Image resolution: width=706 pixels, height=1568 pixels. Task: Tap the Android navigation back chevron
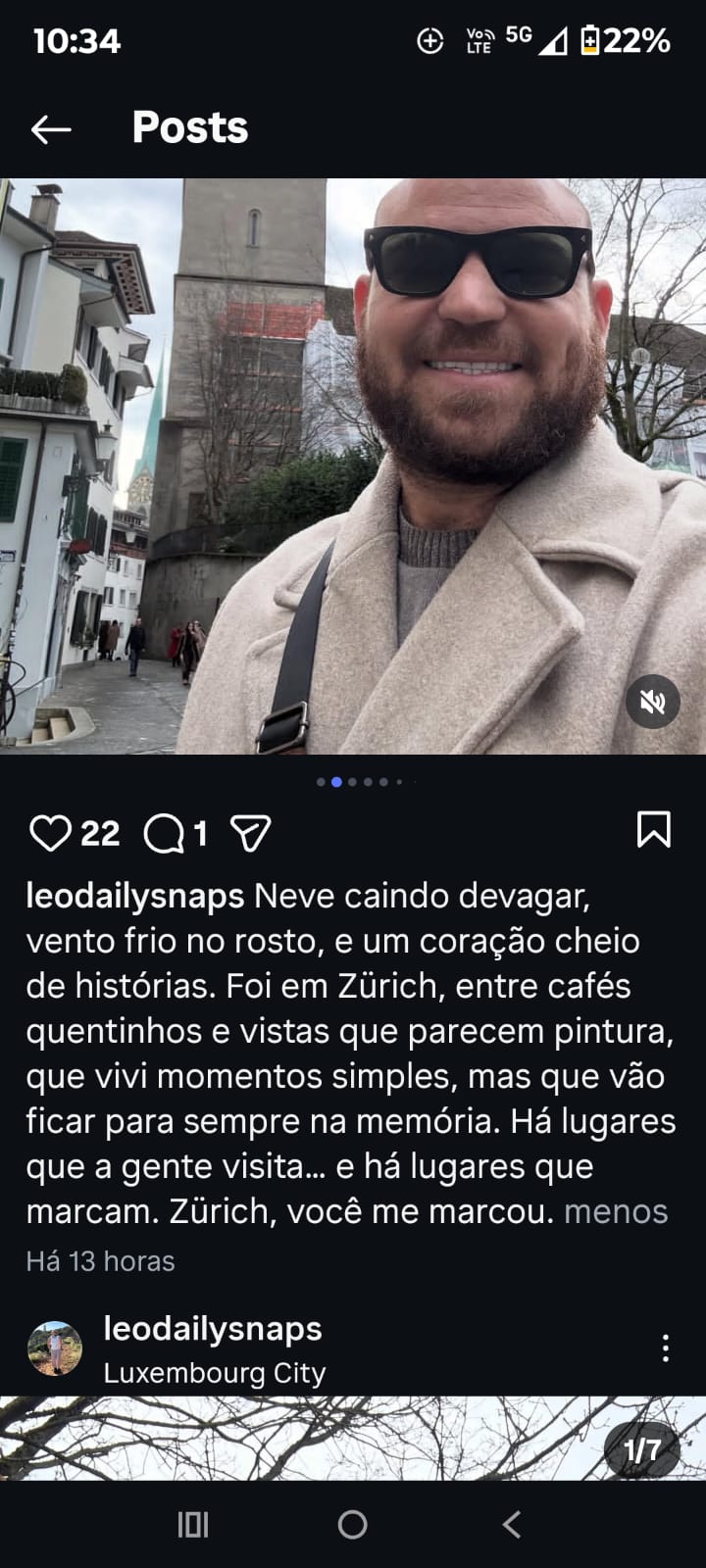[x=511, y=1525]
